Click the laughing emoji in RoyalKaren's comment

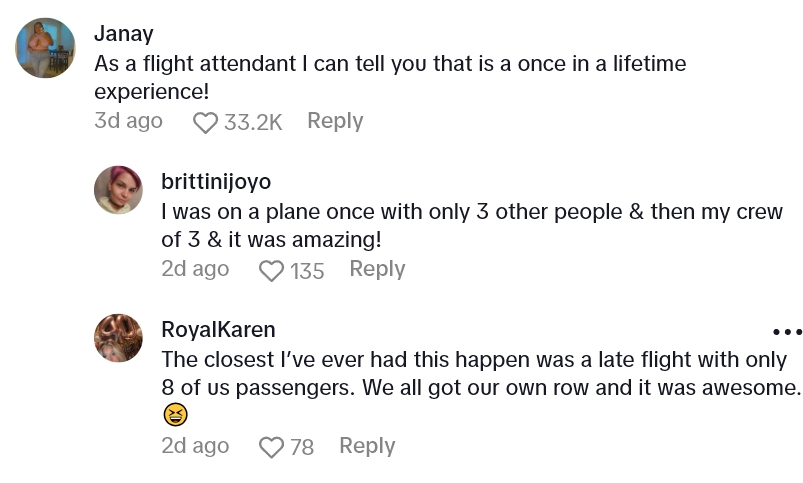coord(175,415)
